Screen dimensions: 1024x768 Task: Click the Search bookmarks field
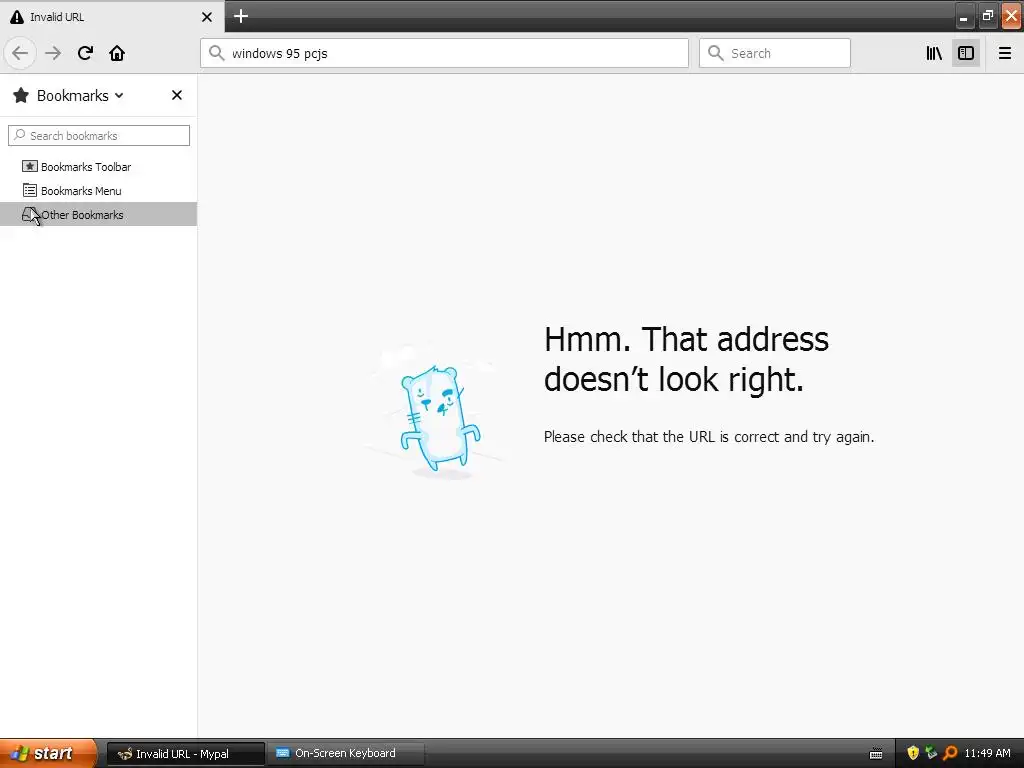pos(99,135)
